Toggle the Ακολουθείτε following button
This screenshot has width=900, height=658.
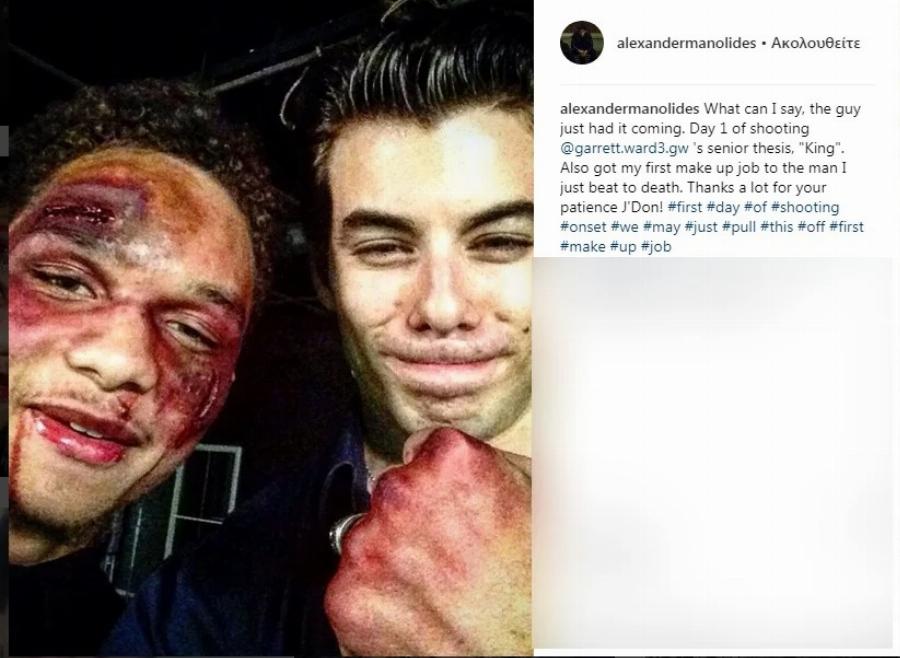coord(815,43)
